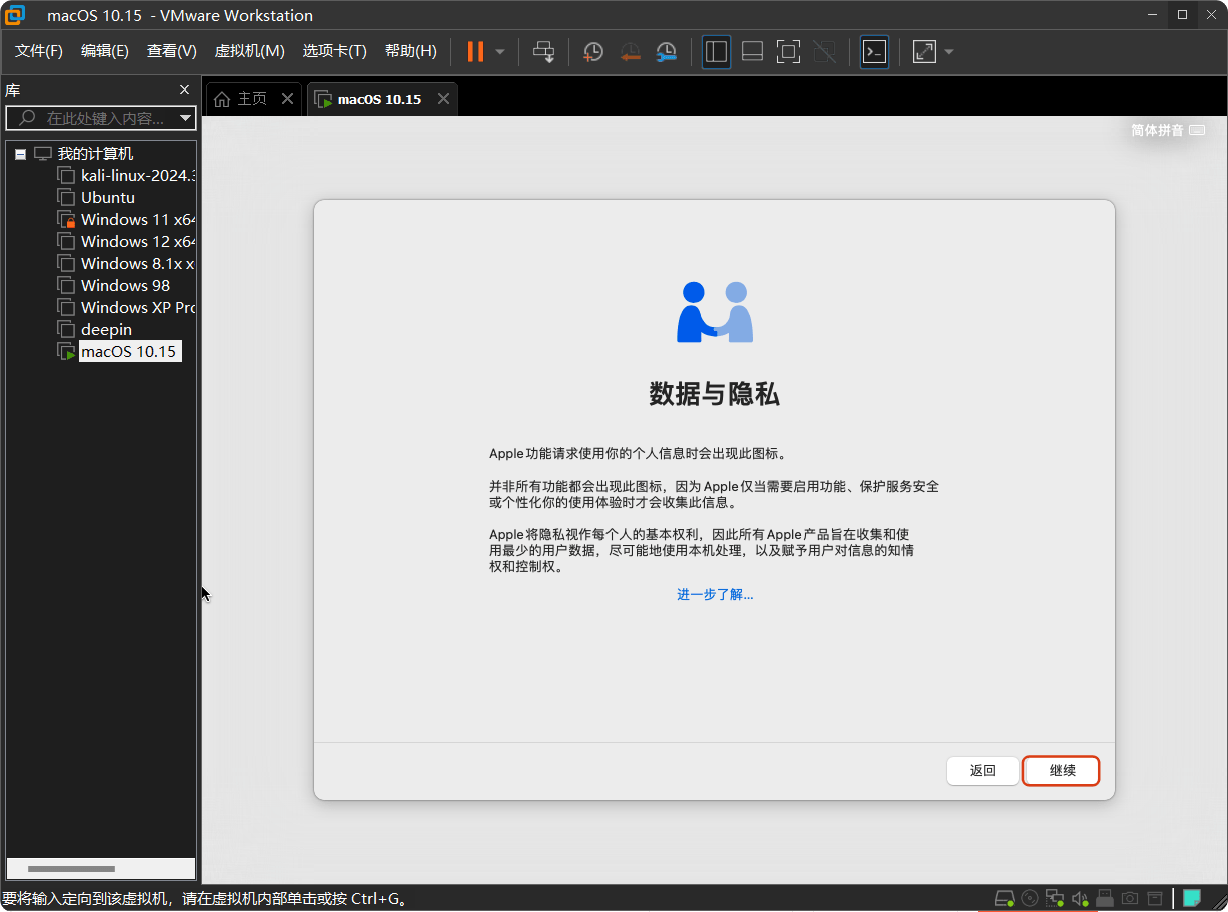Click the virtual network adapter status icon
Screen dimensions: 1228x912
coord(1055,898)
